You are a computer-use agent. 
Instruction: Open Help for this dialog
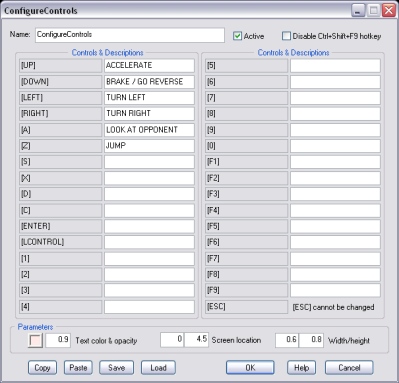click(301, 368)
